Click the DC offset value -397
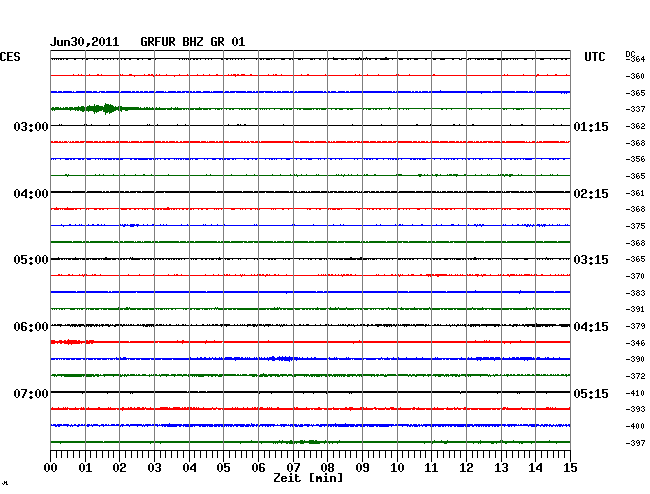Screen dimensions: 650x494 pos(635,443)
